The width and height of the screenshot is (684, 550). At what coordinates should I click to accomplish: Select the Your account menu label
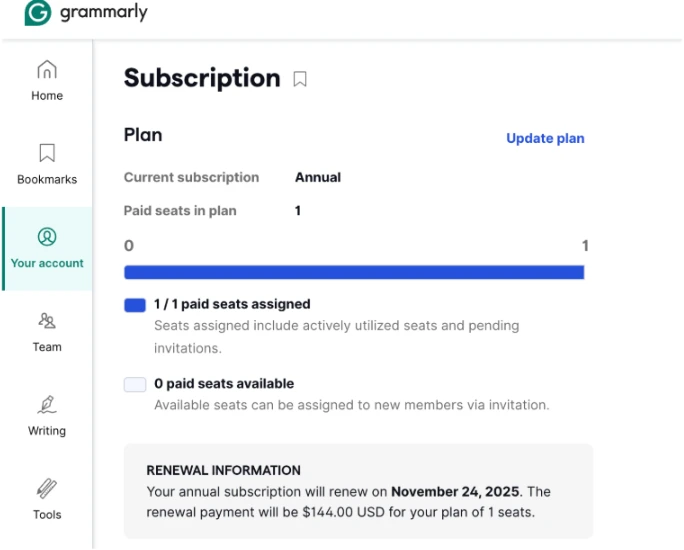47,263
